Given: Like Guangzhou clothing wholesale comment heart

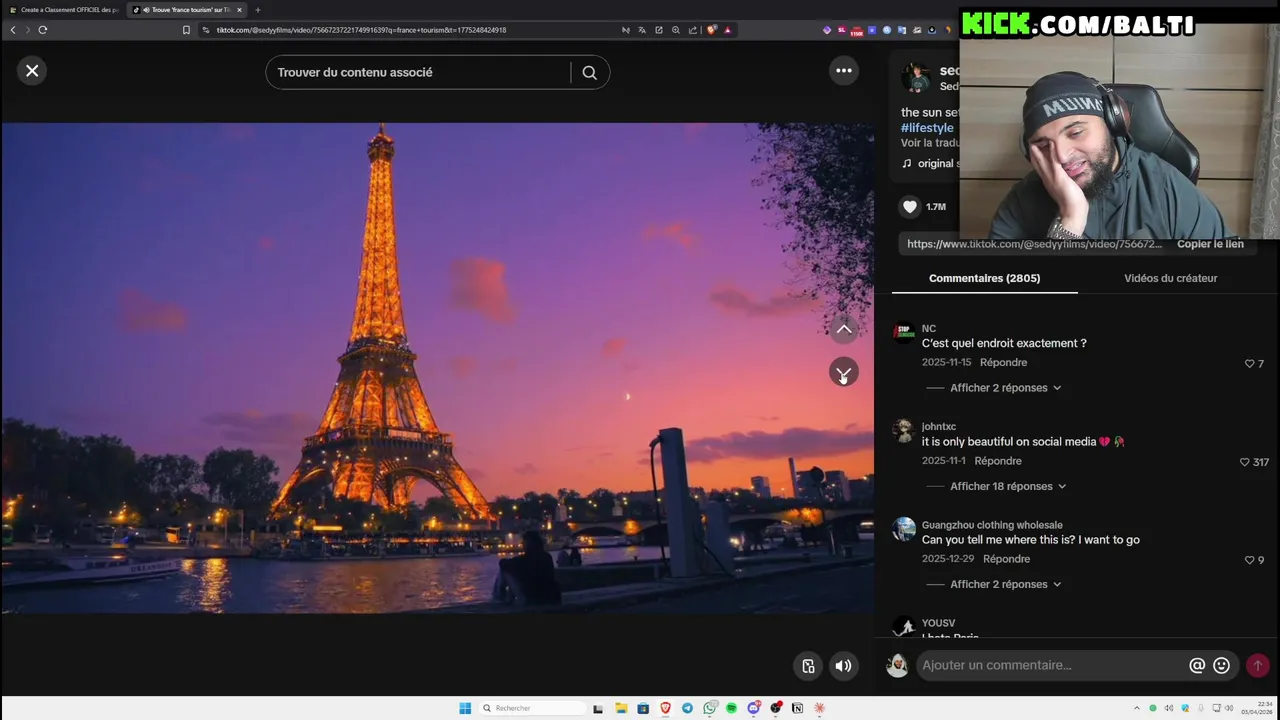Looking at the screenshot, I should [1249, 560].
